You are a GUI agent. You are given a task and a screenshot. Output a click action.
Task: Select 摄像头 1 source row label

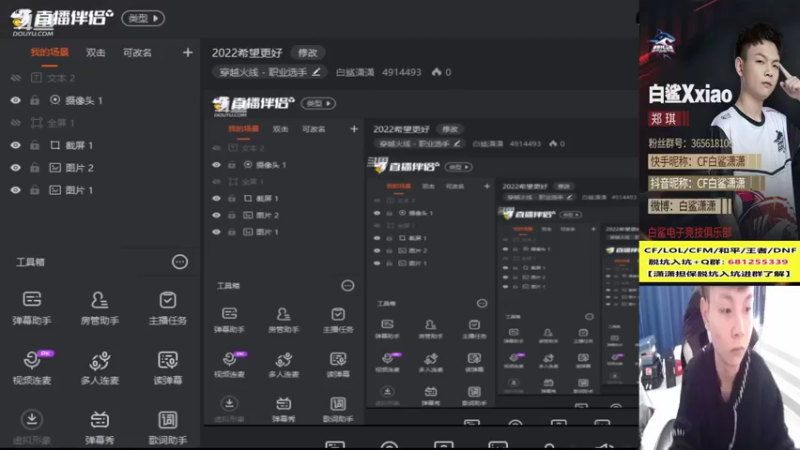pos(84,101)
